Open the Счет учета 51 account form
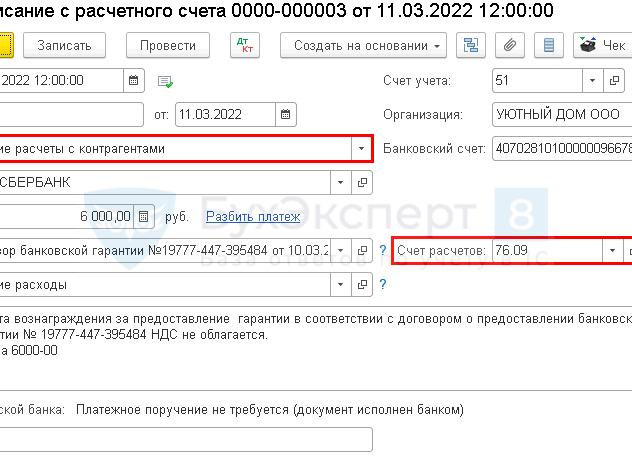632x459 pixels. 614,81
